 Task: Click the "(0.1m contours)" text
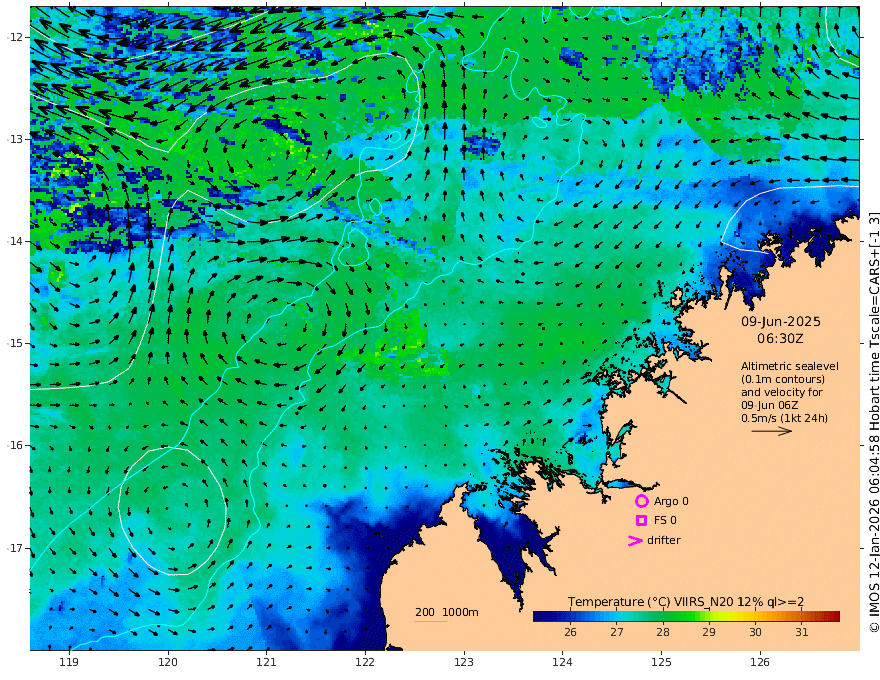pos(783,379)
